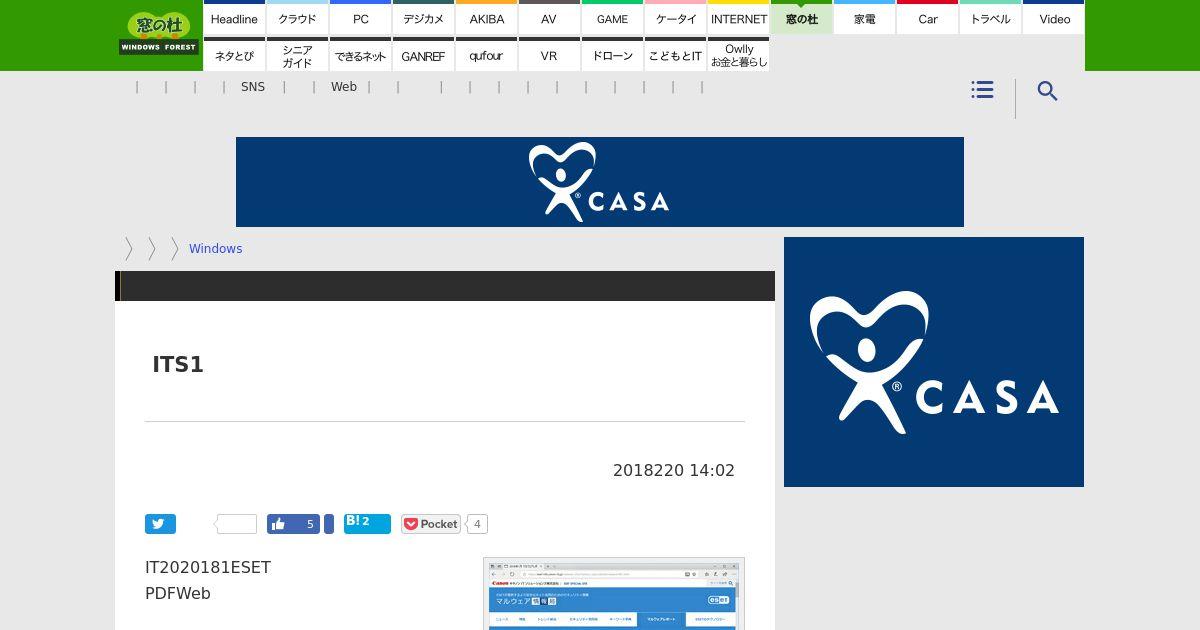
Task: Click the sidebar CASA advertisement
Action: click(x=934, y=362)
